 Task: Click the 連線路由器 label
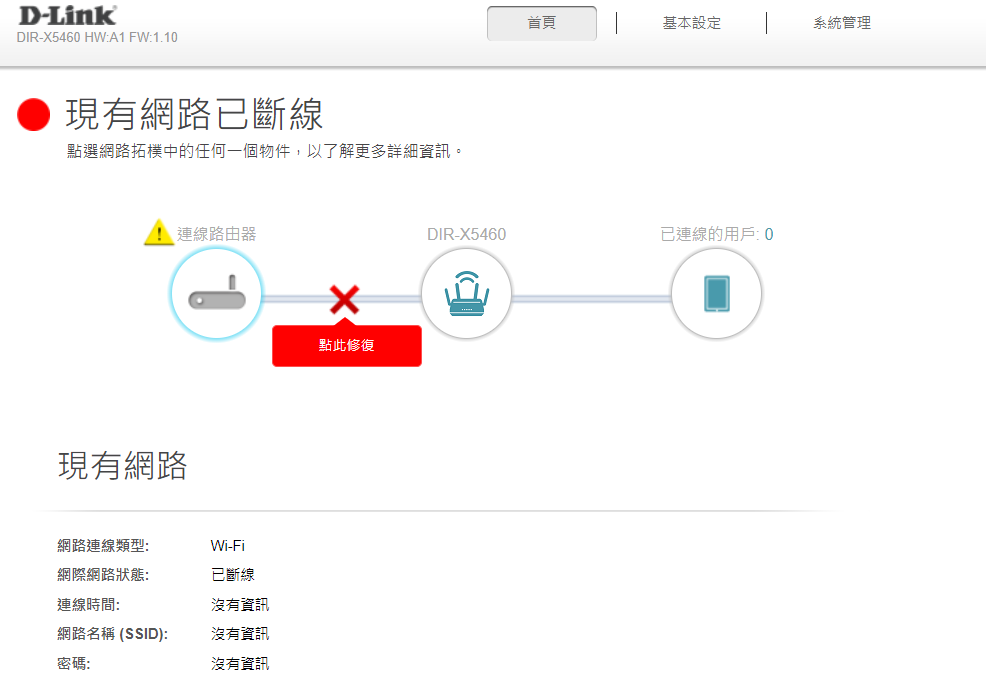point(217,234)
